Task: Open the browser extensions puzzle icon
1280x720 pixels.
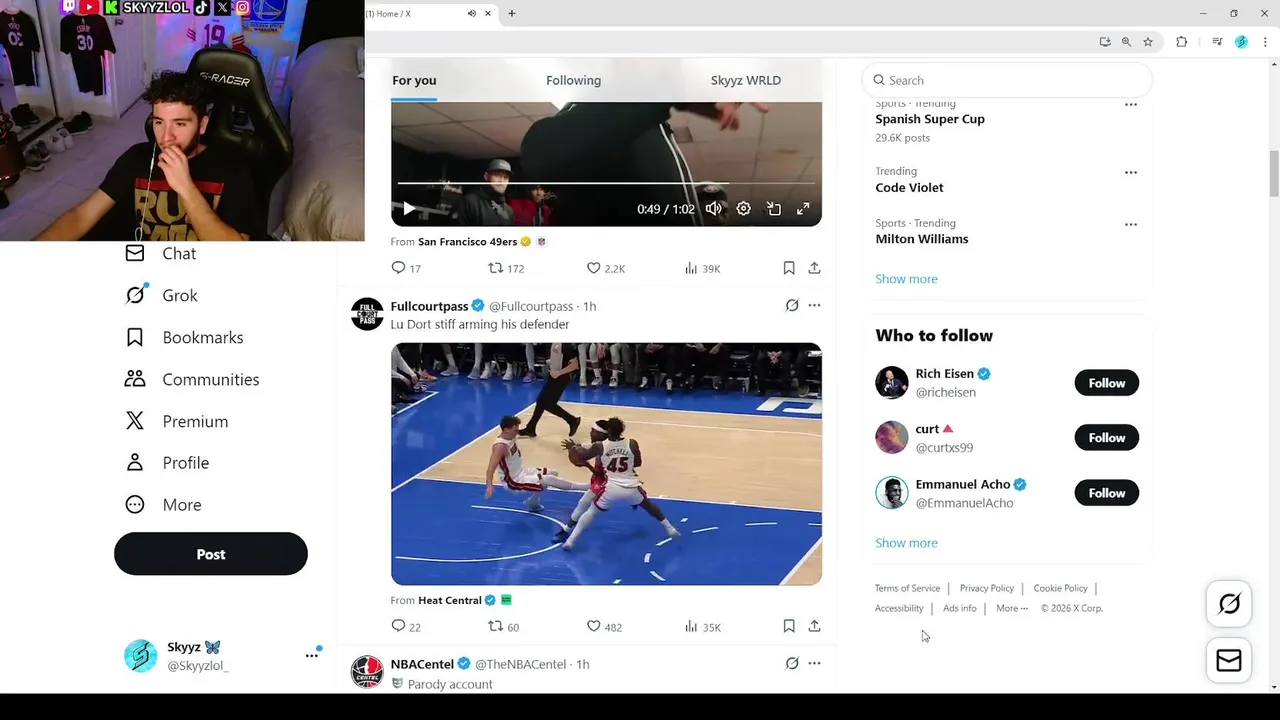Action: pos(1181,42)
